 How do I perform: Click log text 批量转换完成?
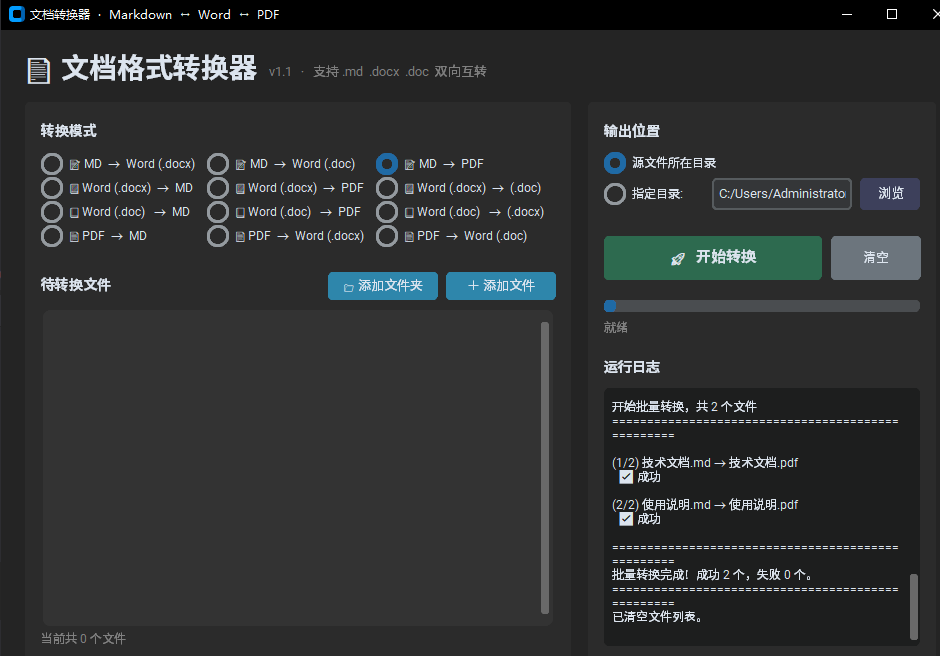[x=650, y=574]
